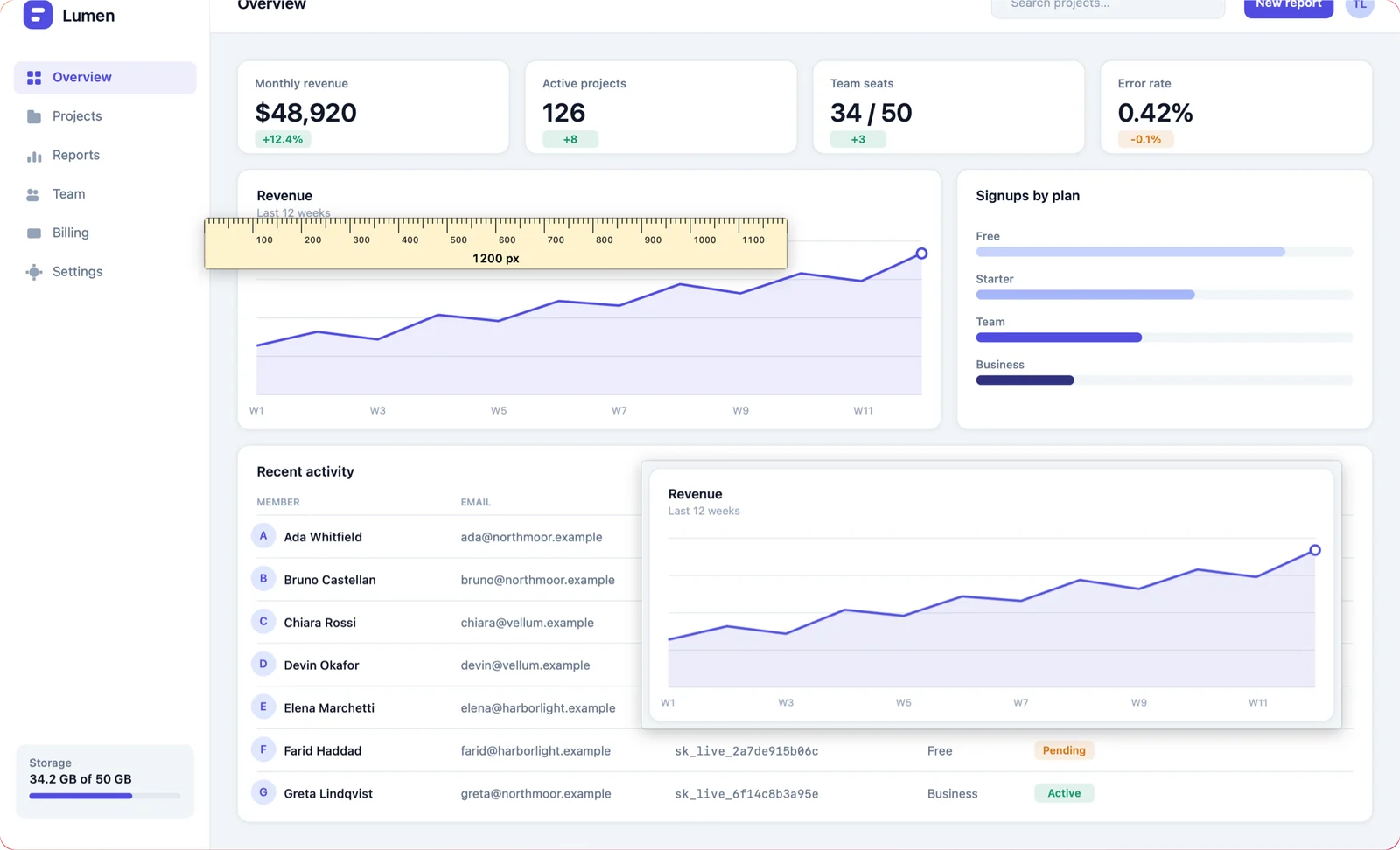
Task: Click the Business plan signups bar
Action: (x=1165, y=380)
